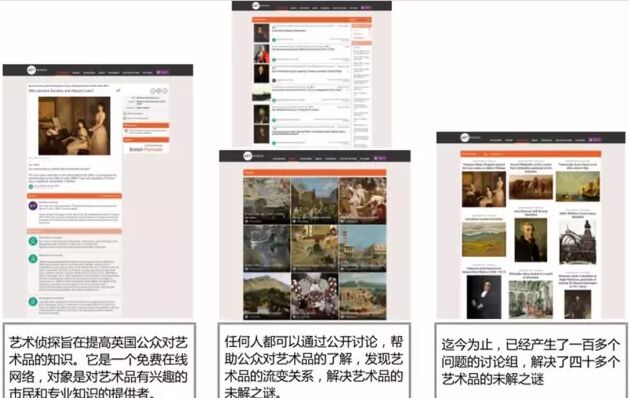Image resolution: width=629 pixels, height=400 pixels.
Task: Open the pink blossoms on dark background tile
Action: coord(314,296)
